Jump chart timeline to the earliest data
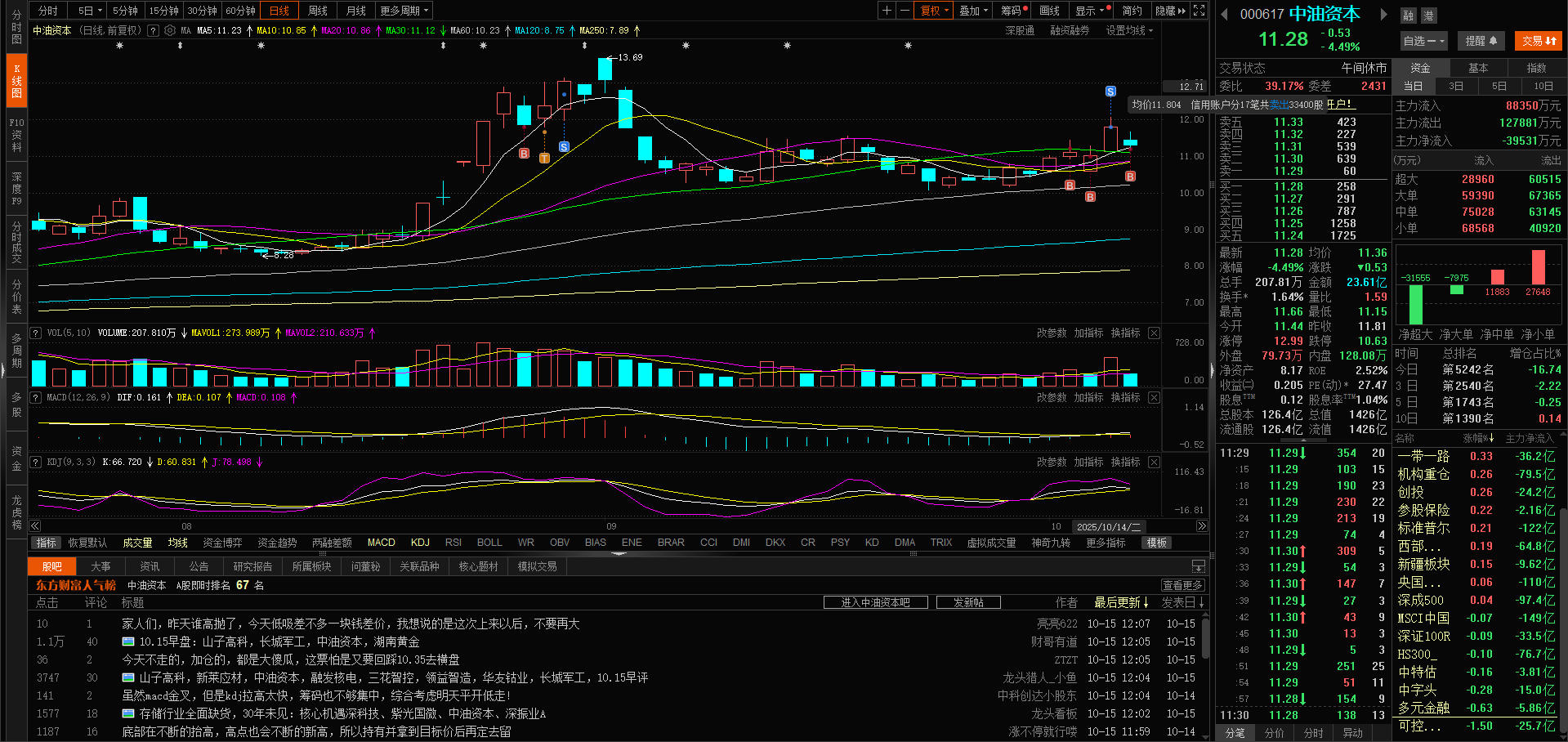 point(35,526)
